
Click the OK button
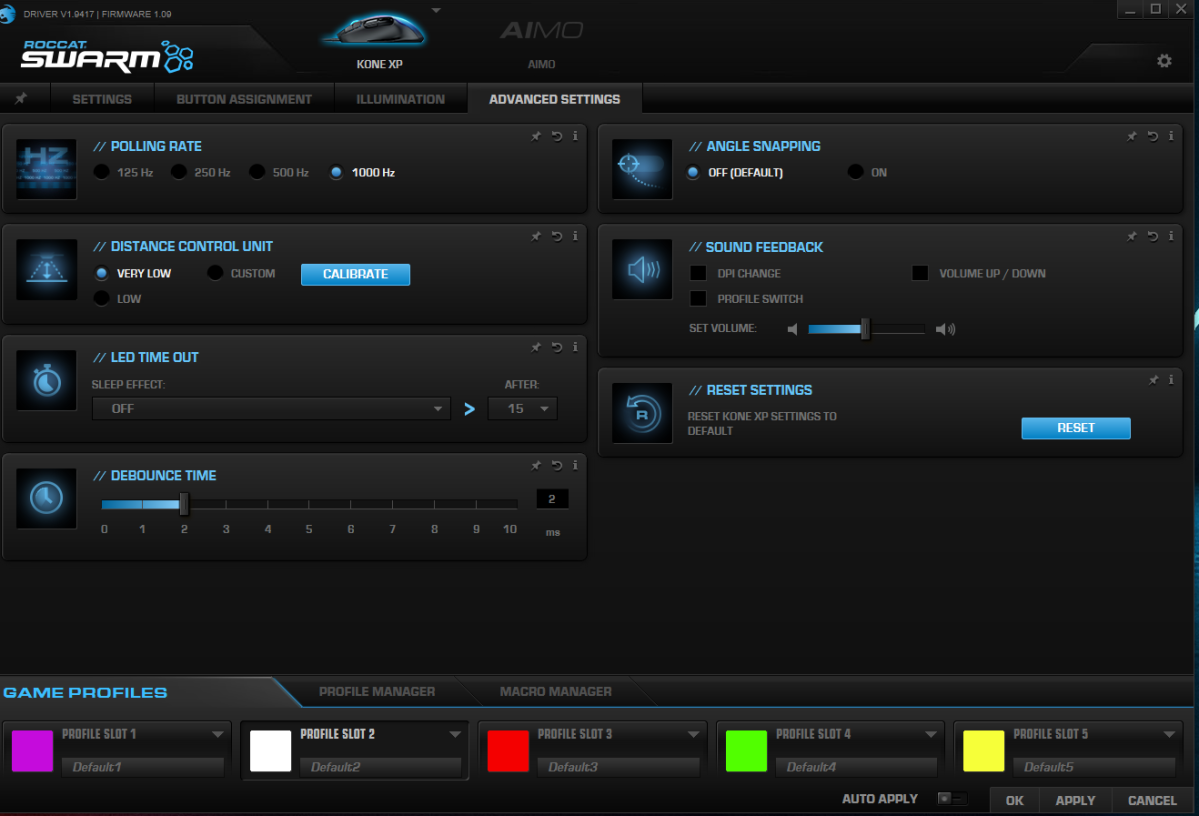click(x=1015, y=800)
